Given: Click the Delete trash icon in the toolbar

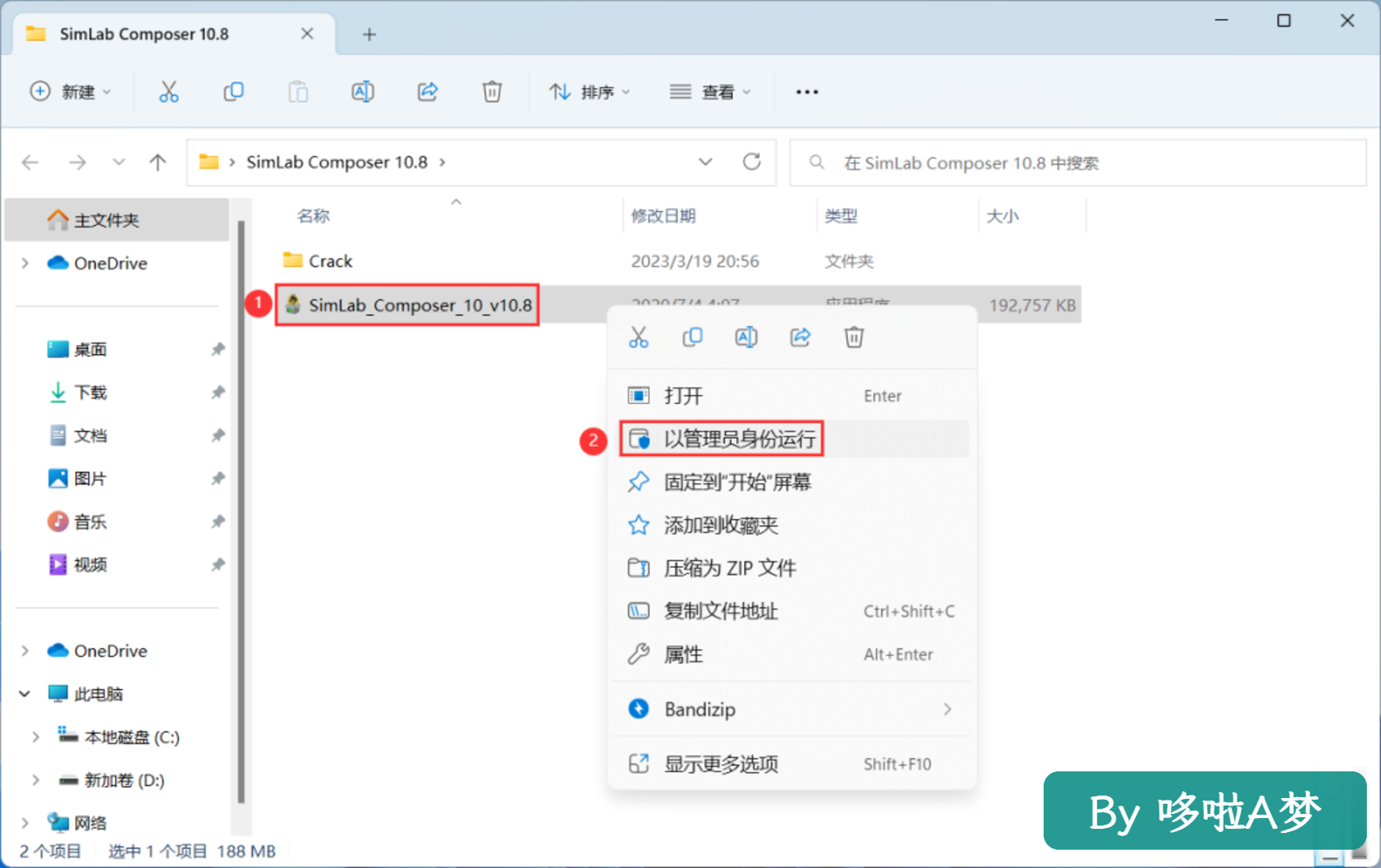Looking at the screenshot, I should 492,92.
